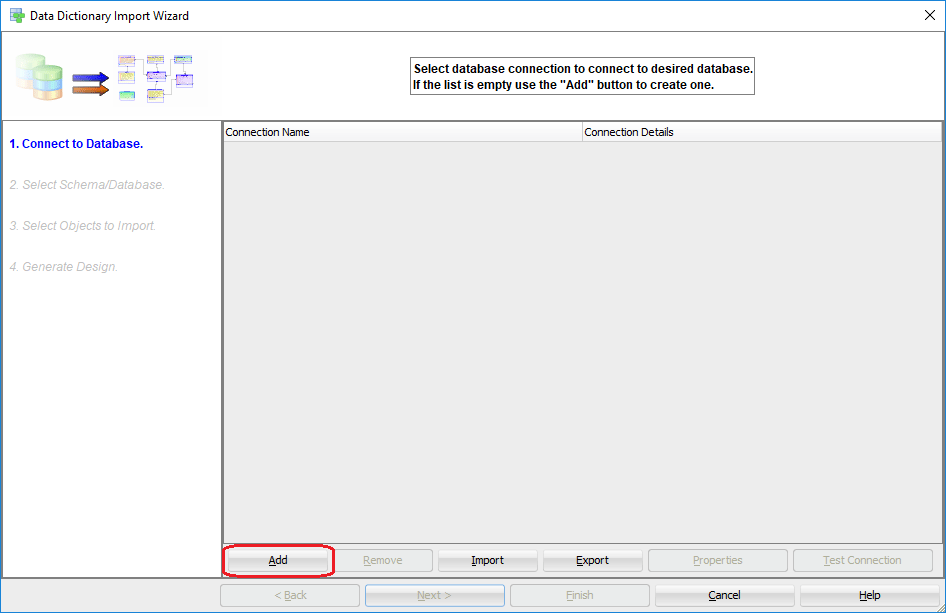
Task: Click the Next navigation button
Action: [434, 595]
